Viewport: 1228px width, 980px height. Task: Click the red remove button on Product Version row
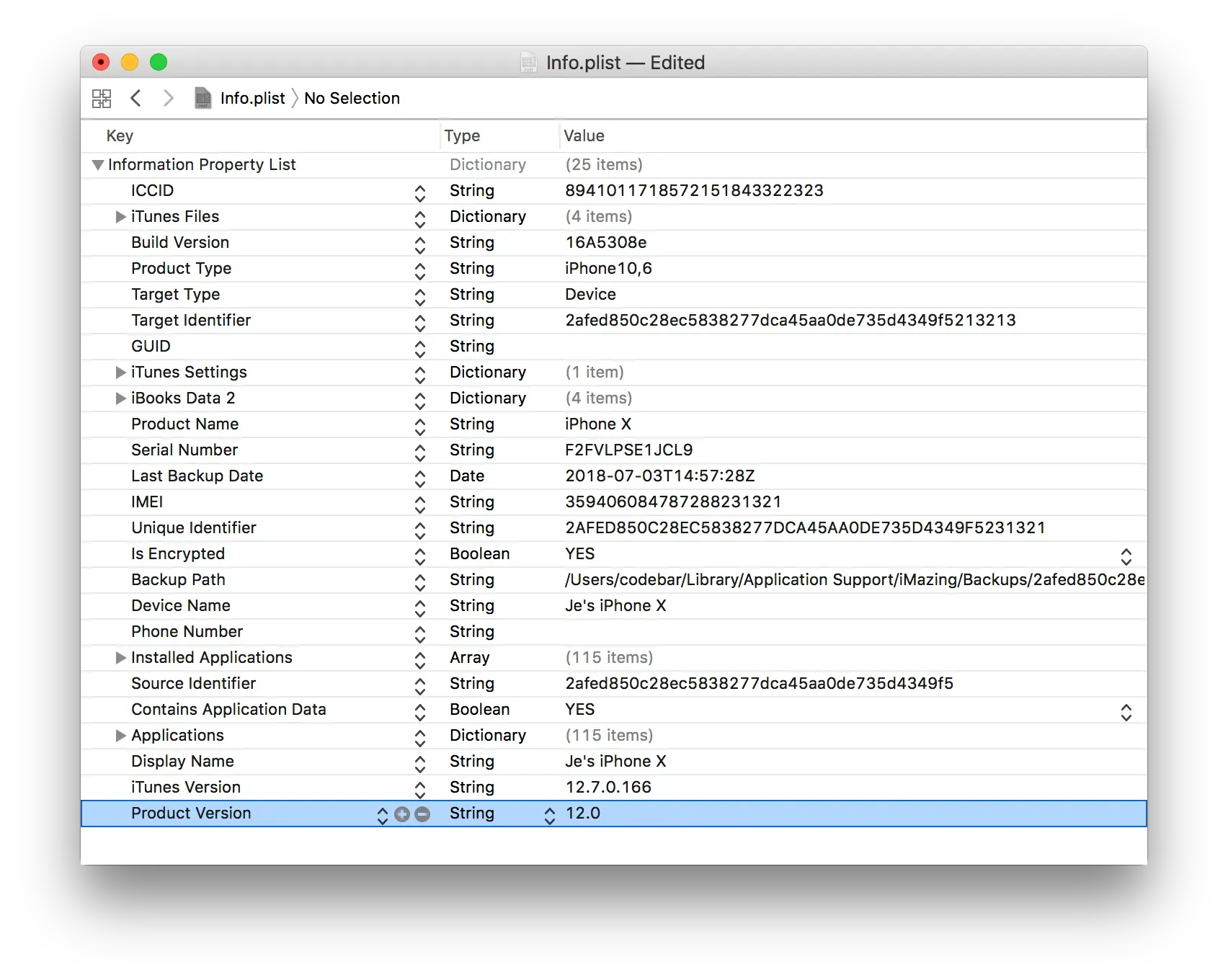point(423,814)
